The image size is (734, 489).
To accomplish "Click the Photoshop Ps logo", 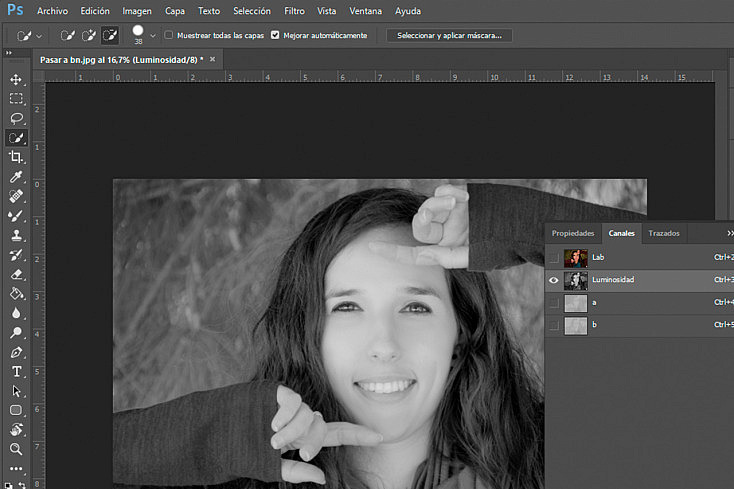I will point(15,10).
